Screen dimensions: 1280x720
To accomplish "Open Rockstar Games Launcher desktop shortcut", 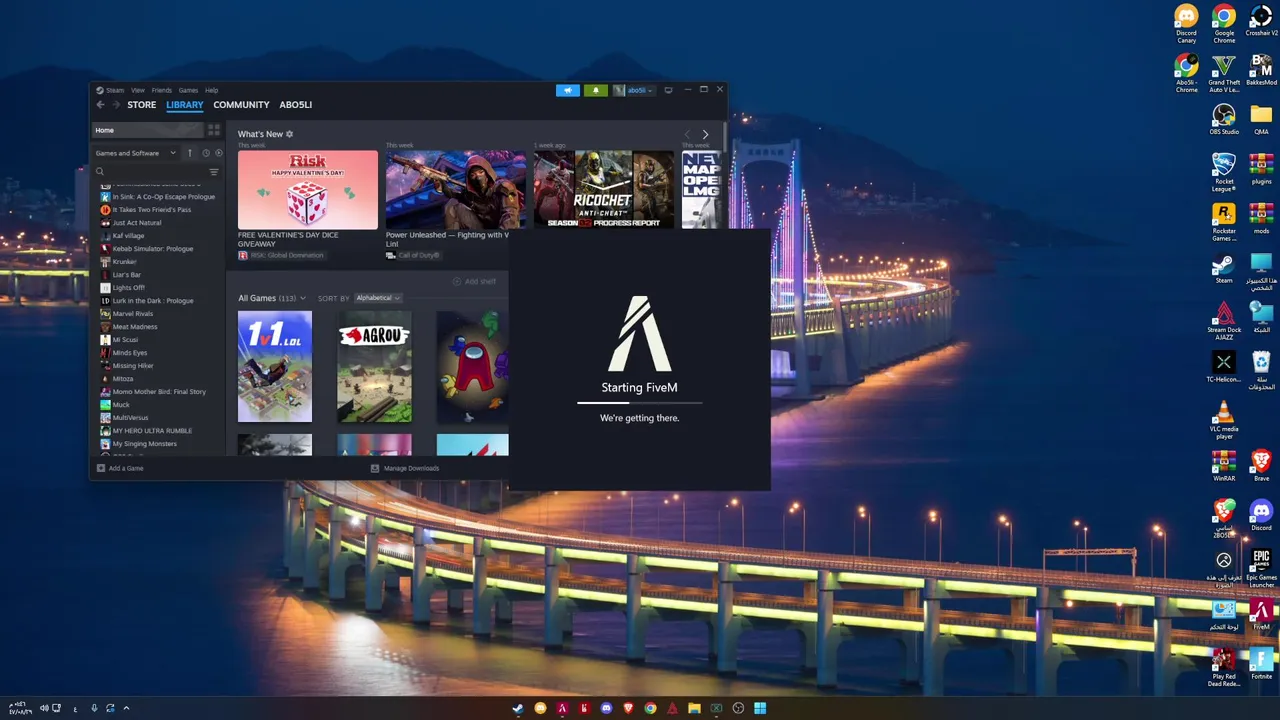I will (1224, 222).
